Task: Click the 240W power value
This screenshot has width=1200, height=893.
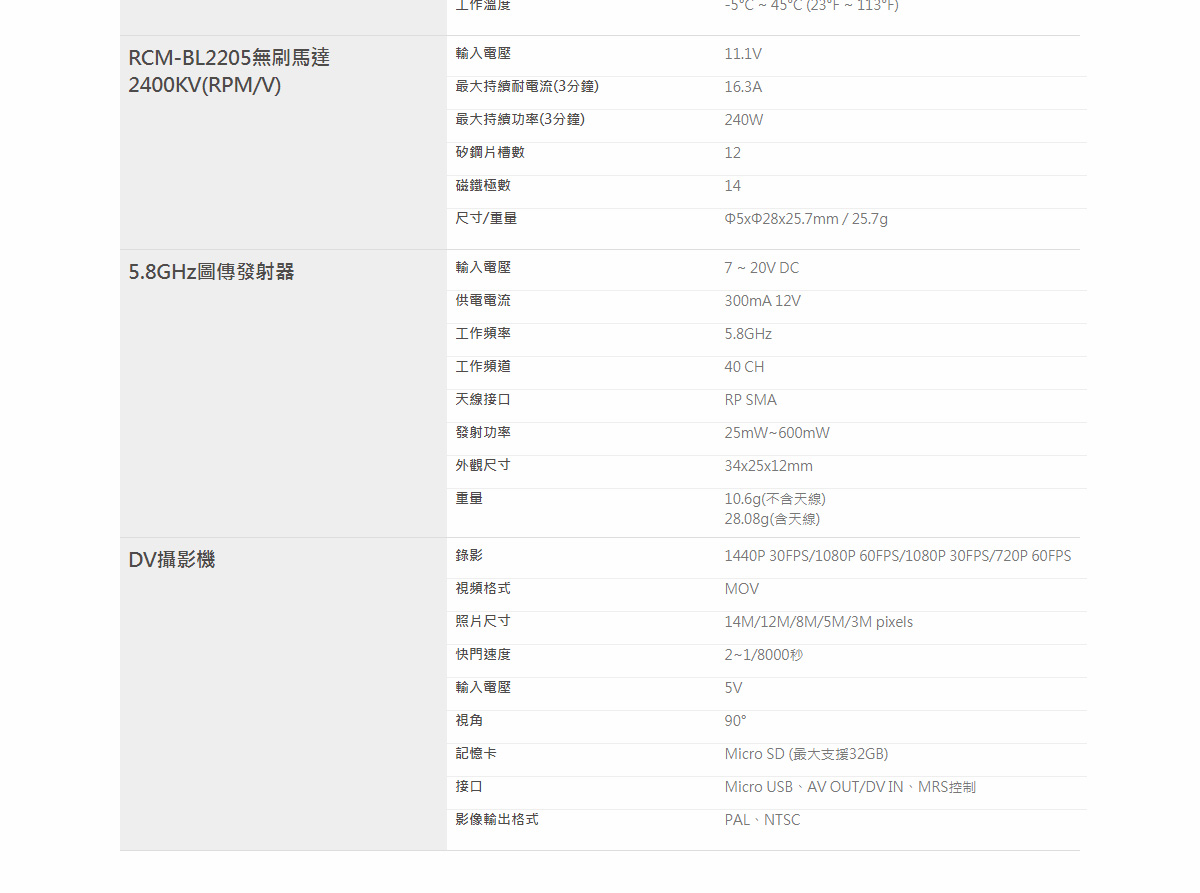Action: (x=743, y=120)
